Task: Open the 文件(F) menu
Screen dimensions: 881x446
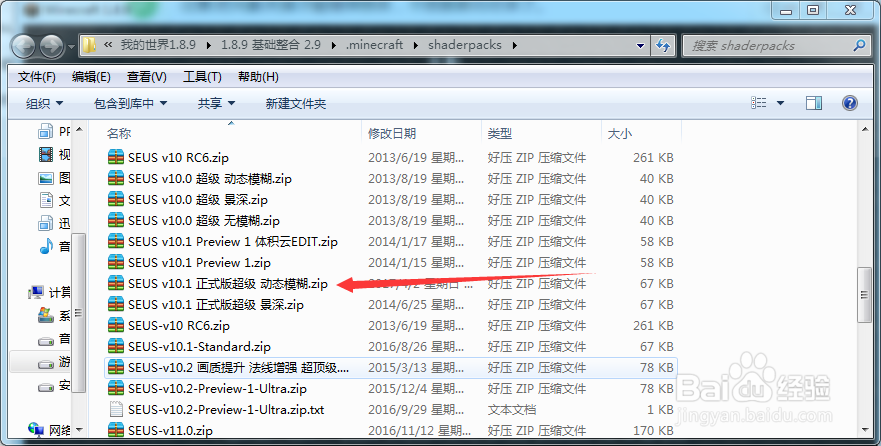Action: 37,77
